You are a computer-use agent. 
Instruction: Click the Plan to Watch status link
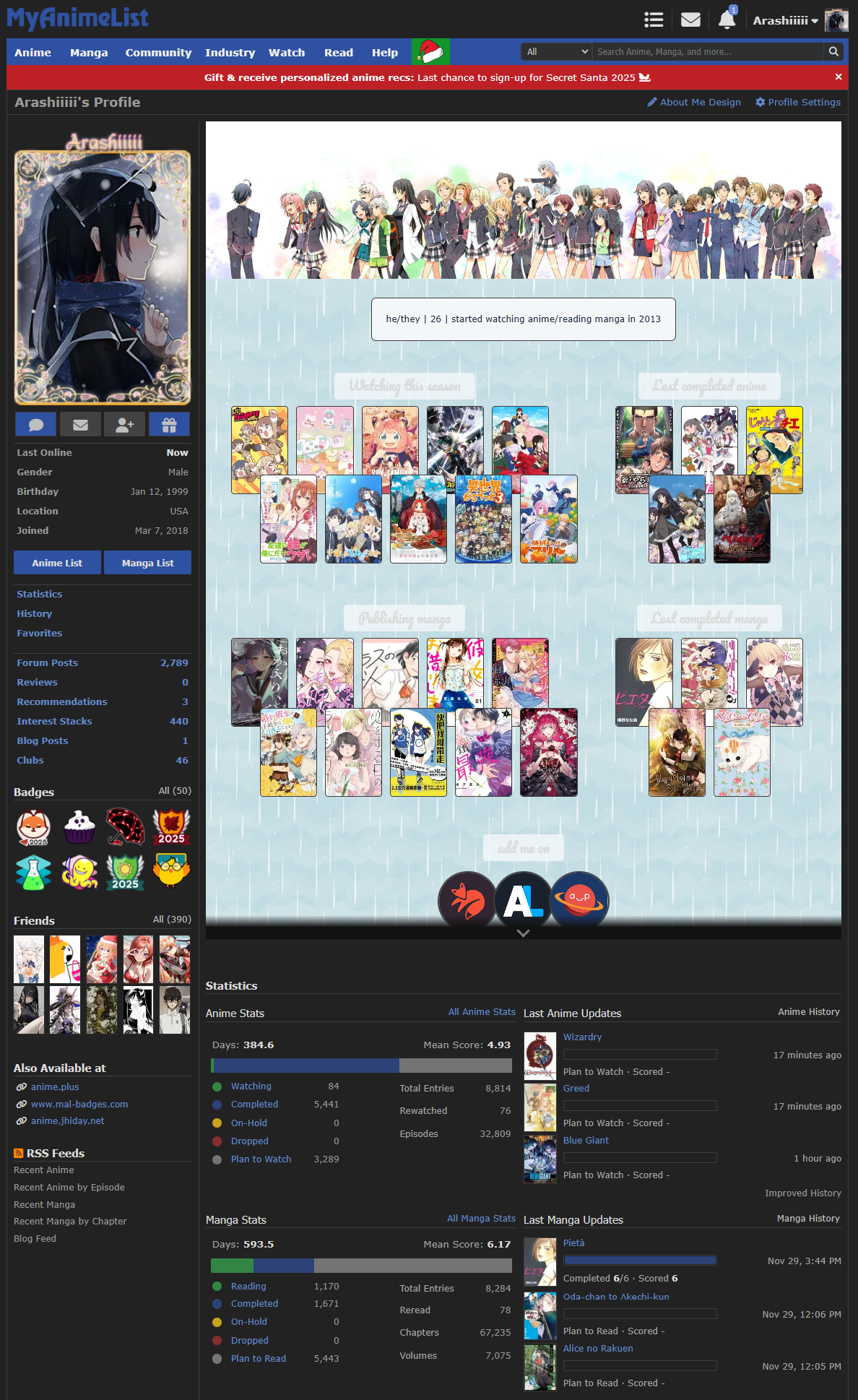tap(261, 1159)
